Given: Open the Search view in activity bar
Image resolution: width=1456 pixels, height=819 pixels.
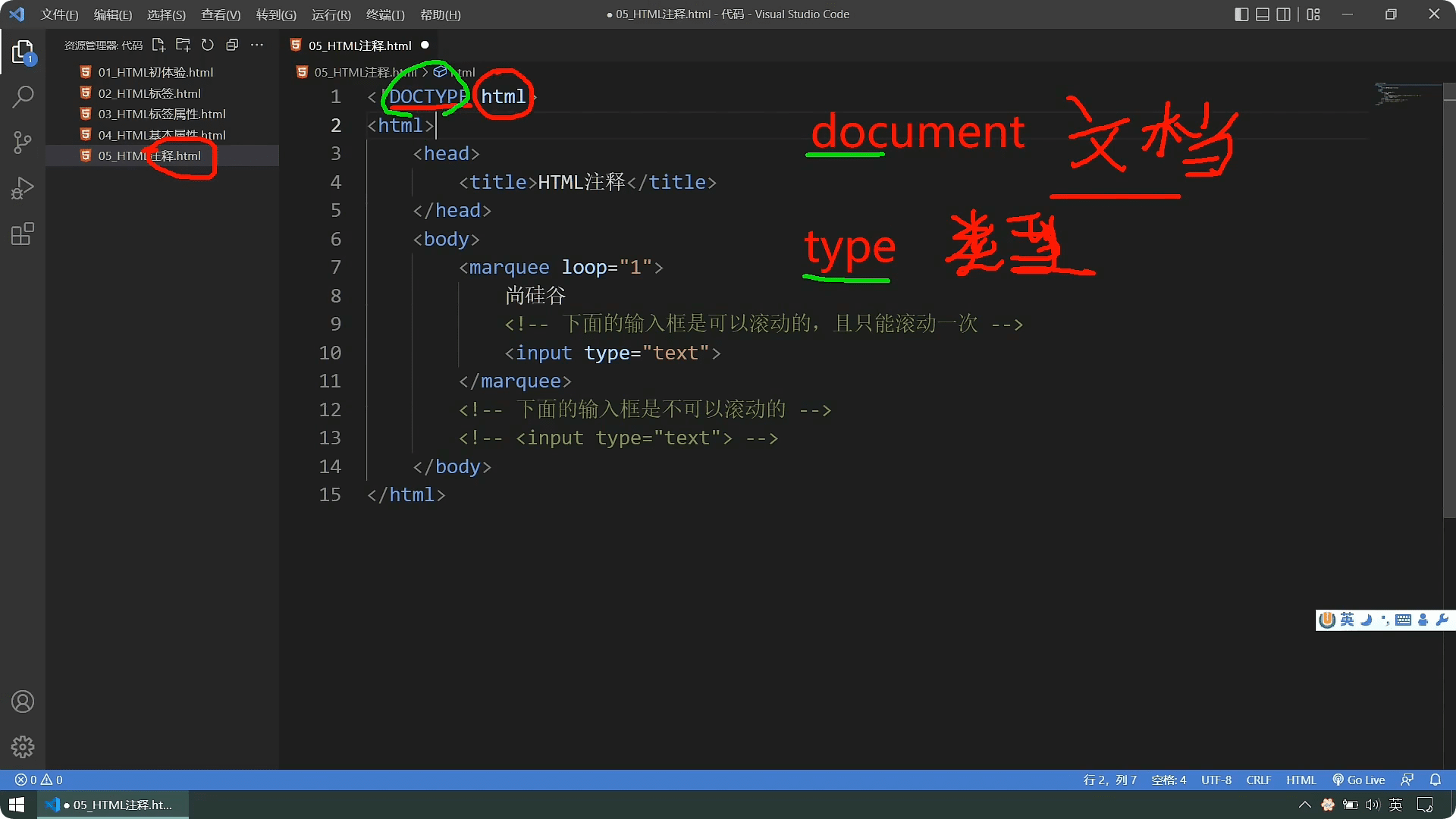Looking at the screenshot, I should click(x=23, y=97).
